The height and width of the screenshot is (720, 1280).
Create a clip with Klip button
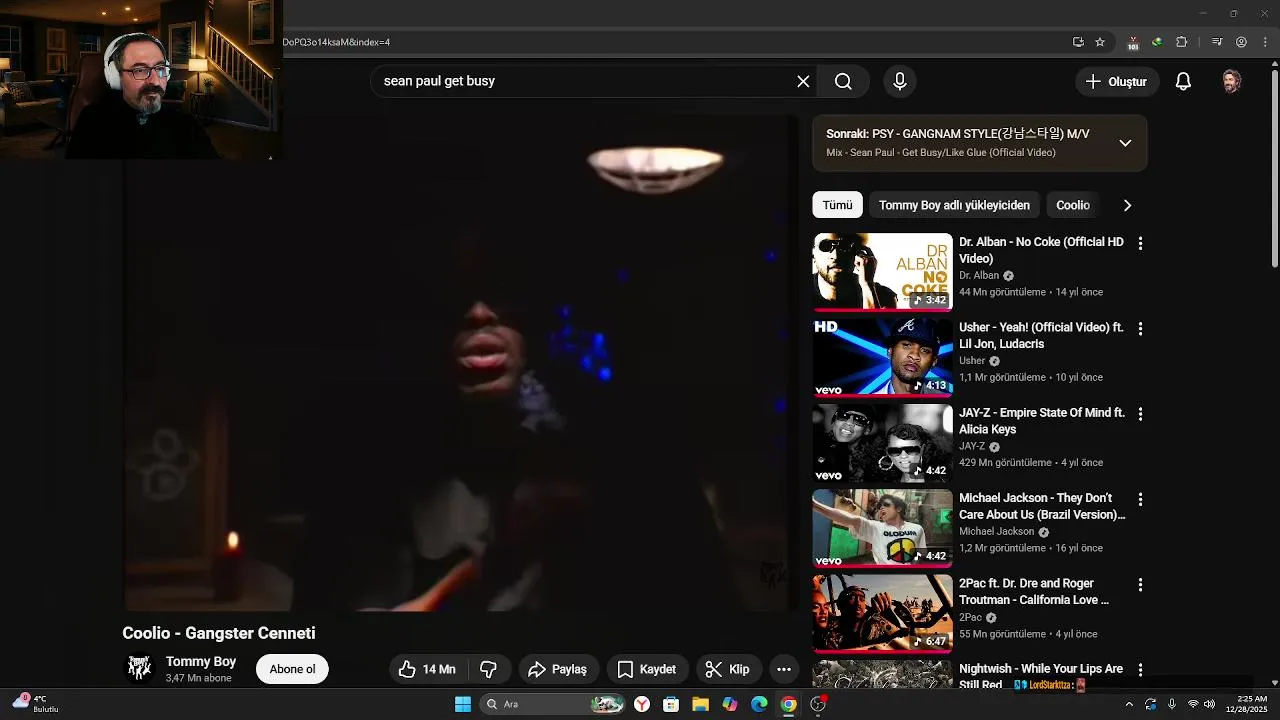[x=728, y=669]
